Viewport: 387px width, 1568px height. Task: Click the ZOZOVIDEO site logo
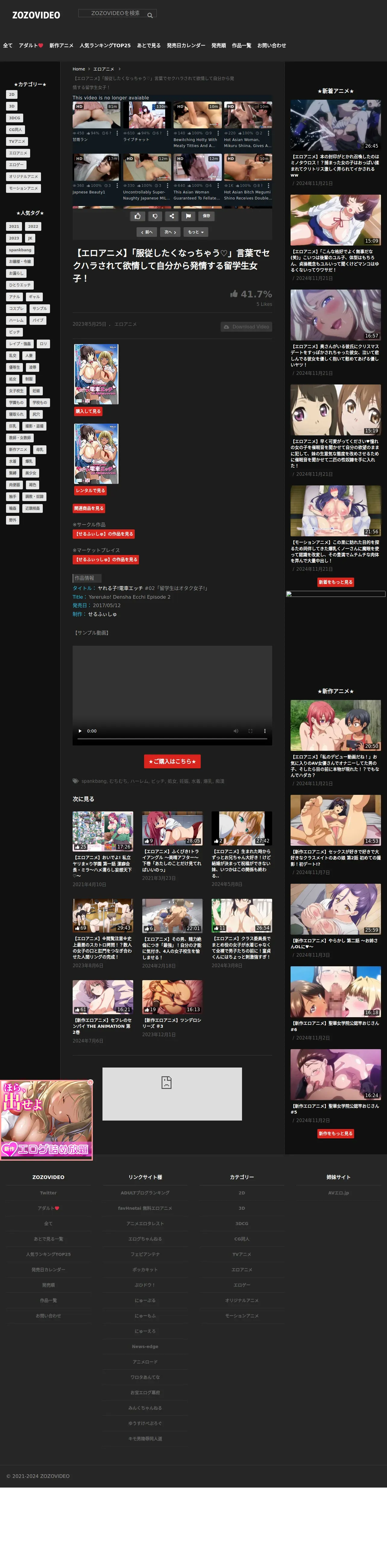pos(36,15)
